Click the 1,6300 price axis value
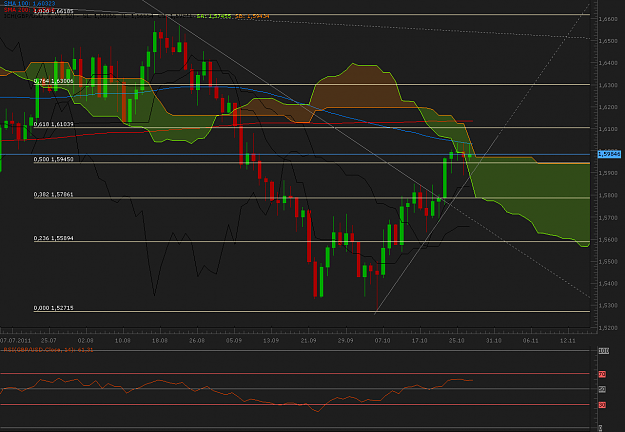625x432 pixels. click(608, 85)
